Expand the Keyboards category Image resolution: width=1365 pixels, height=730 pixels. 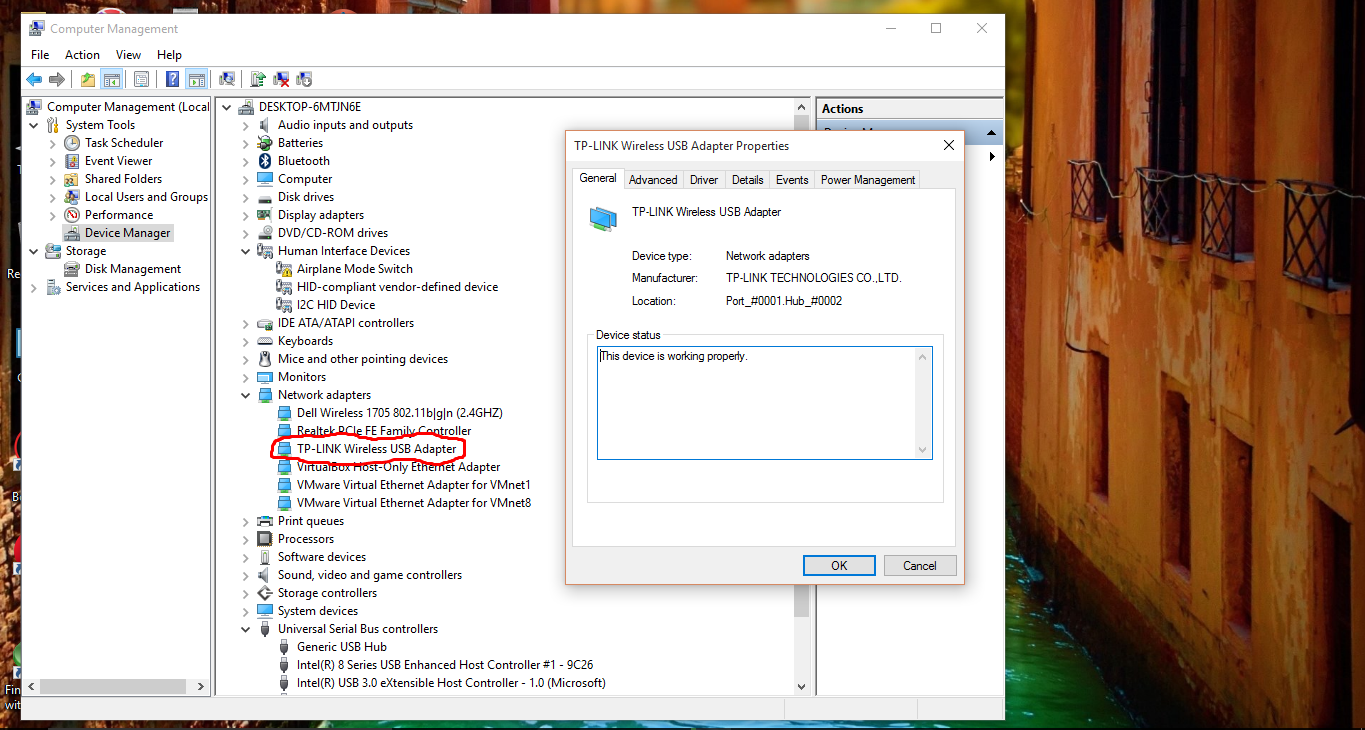(246, 341)
